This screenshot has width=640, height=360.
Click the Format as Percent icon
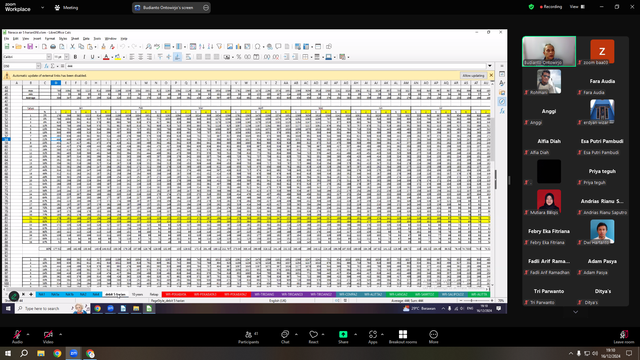point(239,57)
